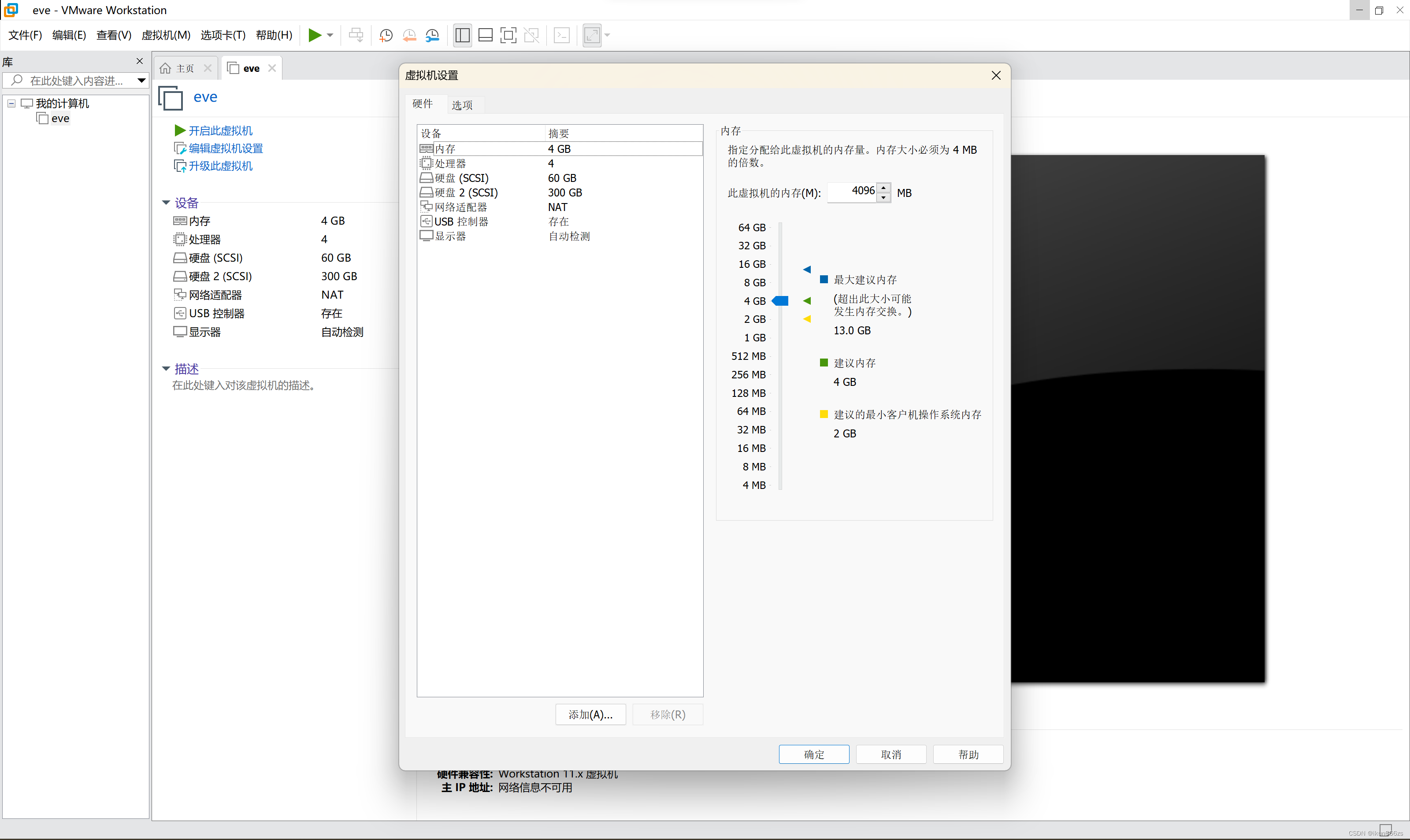Collapse 我的计算机 tree node
Viewport: 1410px width, 840px height.
[11, 104]
